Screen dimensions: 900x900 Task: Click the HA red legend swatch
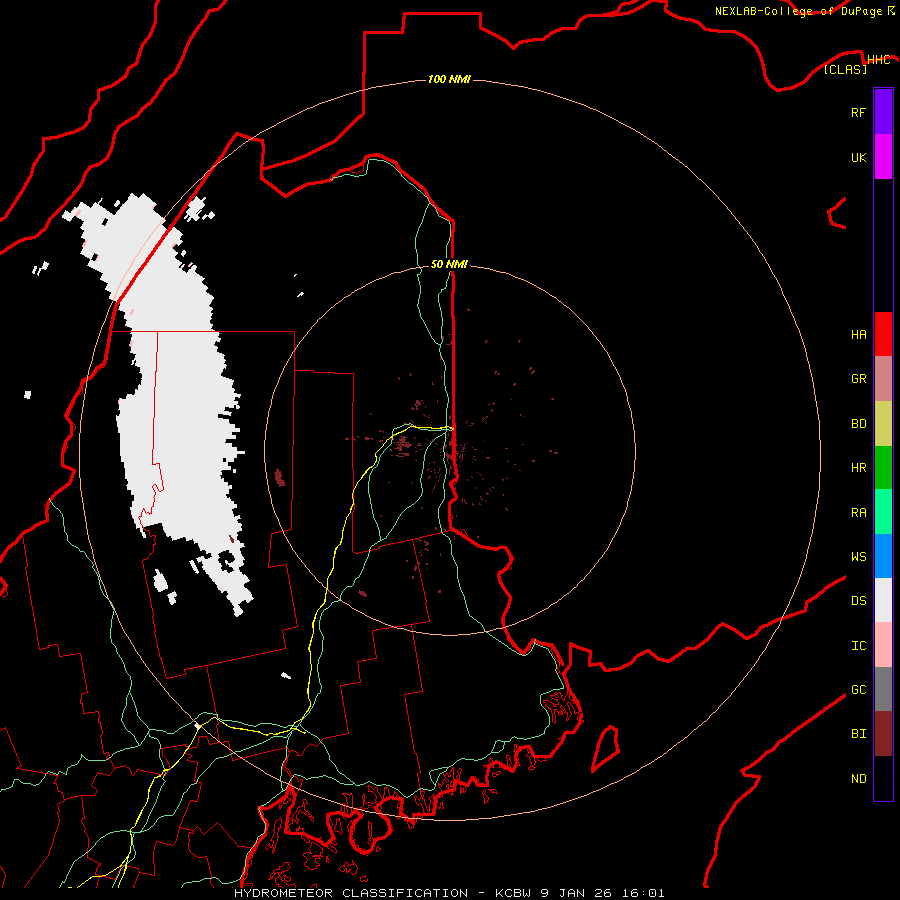pyautogui.click(x=883, y=334)
